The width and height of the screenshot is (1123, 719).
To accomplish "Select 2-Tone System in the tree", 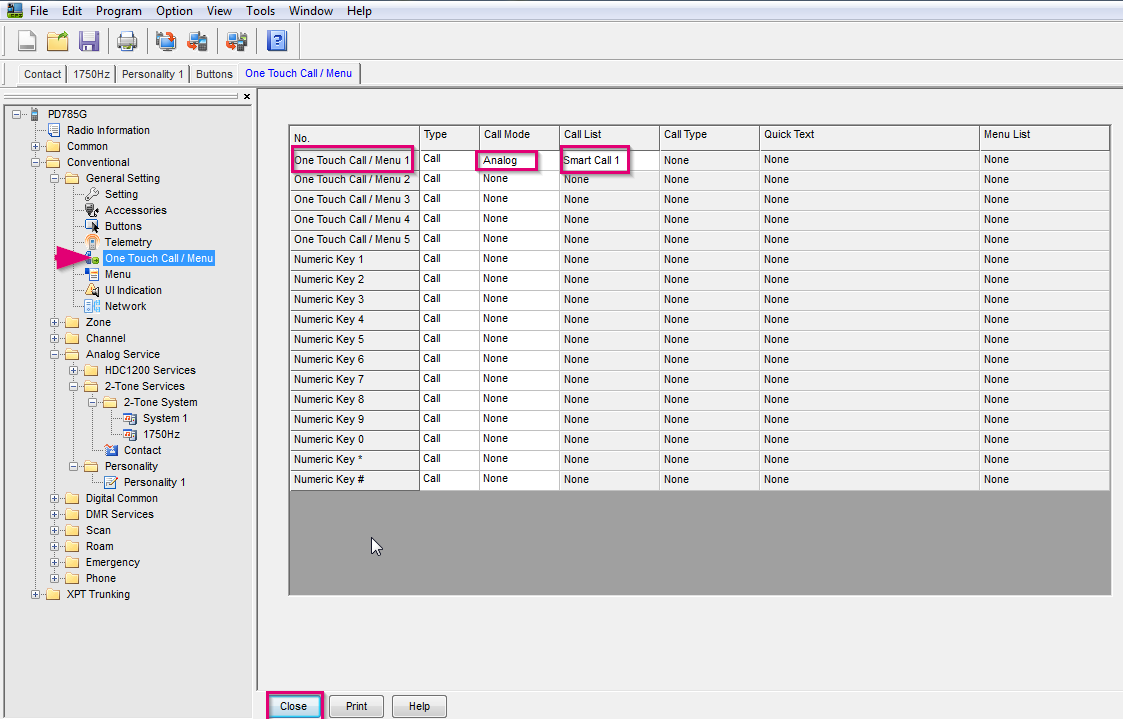I will 160,402.
